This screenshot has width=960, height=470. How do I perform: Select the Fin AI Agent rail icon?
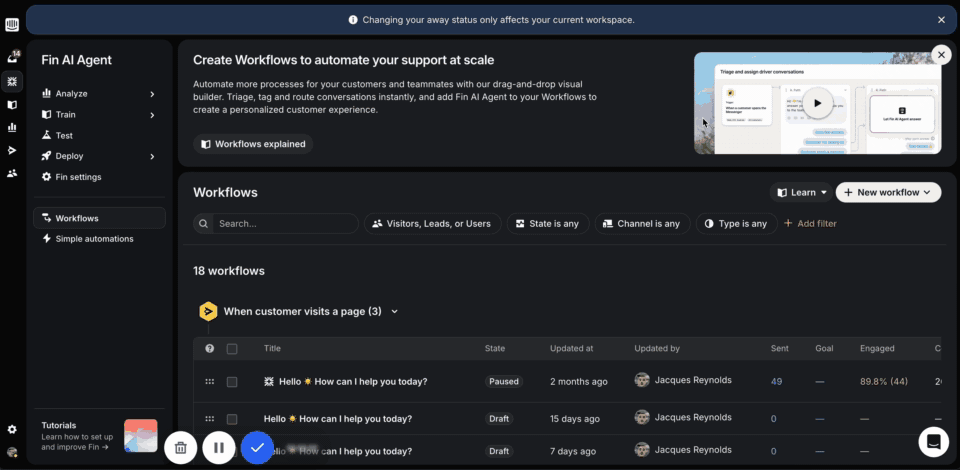click(12, 81)
